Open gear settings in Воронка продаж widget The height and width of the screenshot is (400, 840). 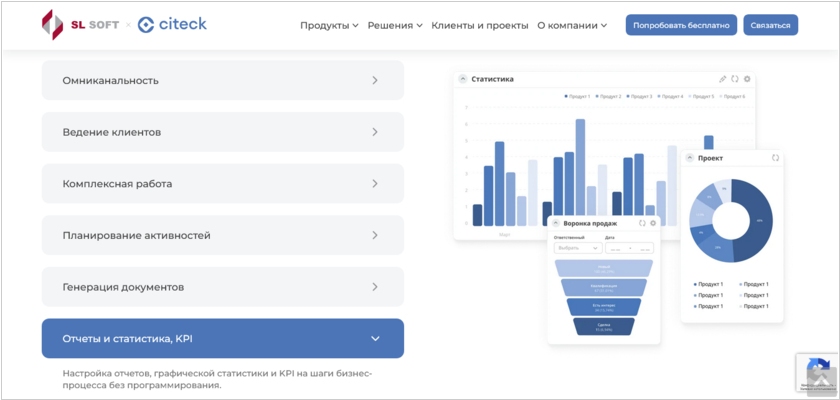point(653,223)
